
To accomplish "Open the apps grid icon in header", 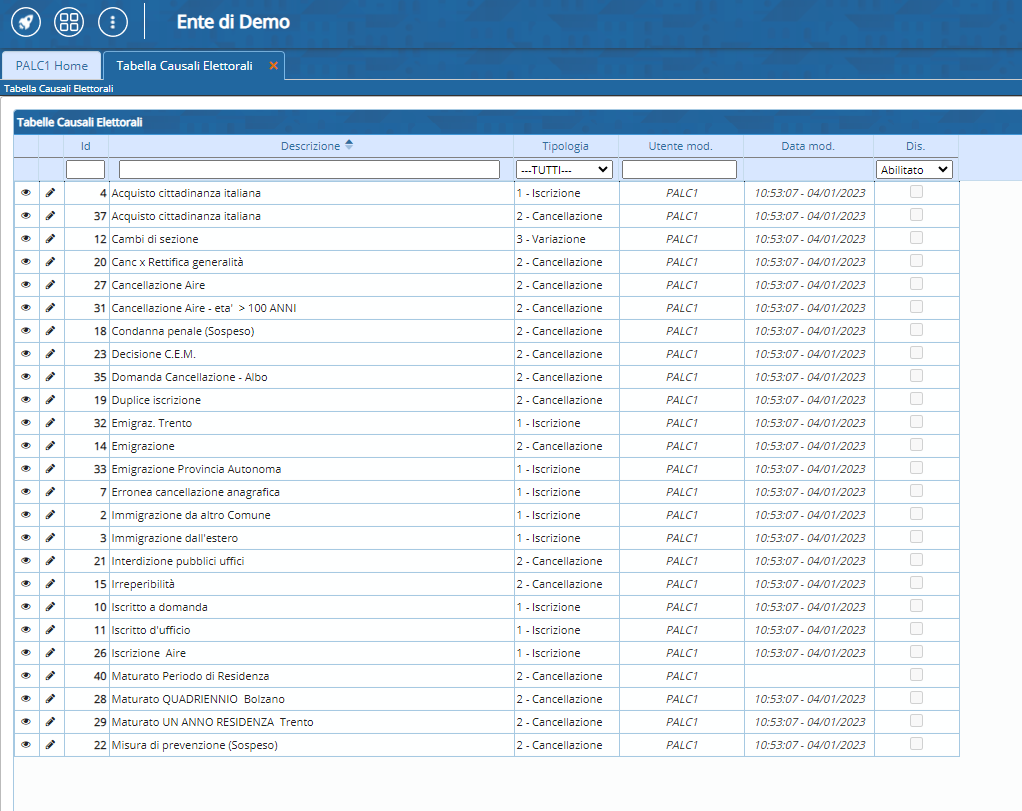I will click(68, 21).
